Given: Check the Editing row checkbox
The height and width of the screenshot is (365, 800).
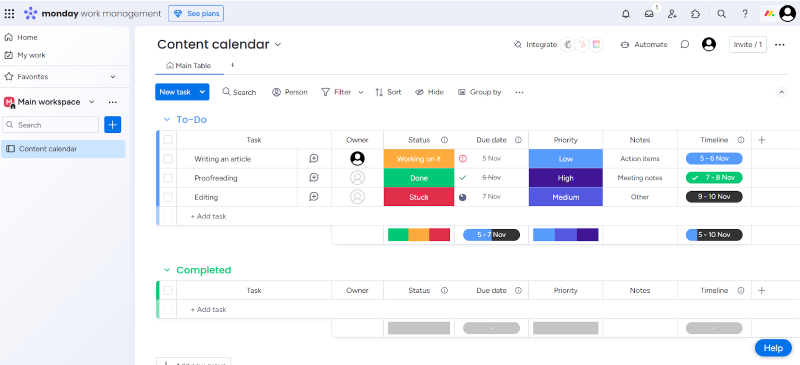Looking at the screenshot, I should pyautogui.click(x=168, y=197).
